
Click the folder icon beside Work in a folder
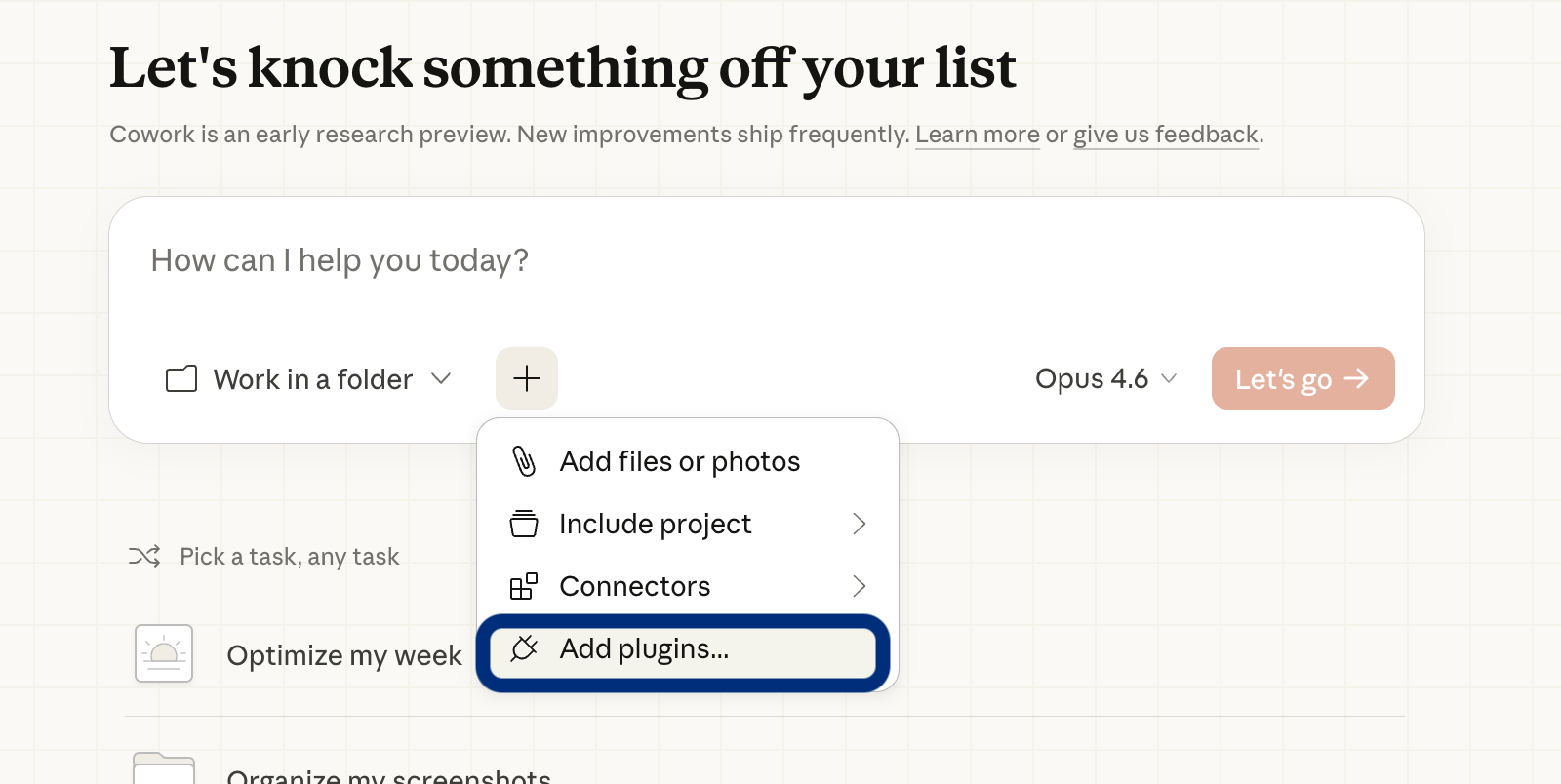[181, 378]
